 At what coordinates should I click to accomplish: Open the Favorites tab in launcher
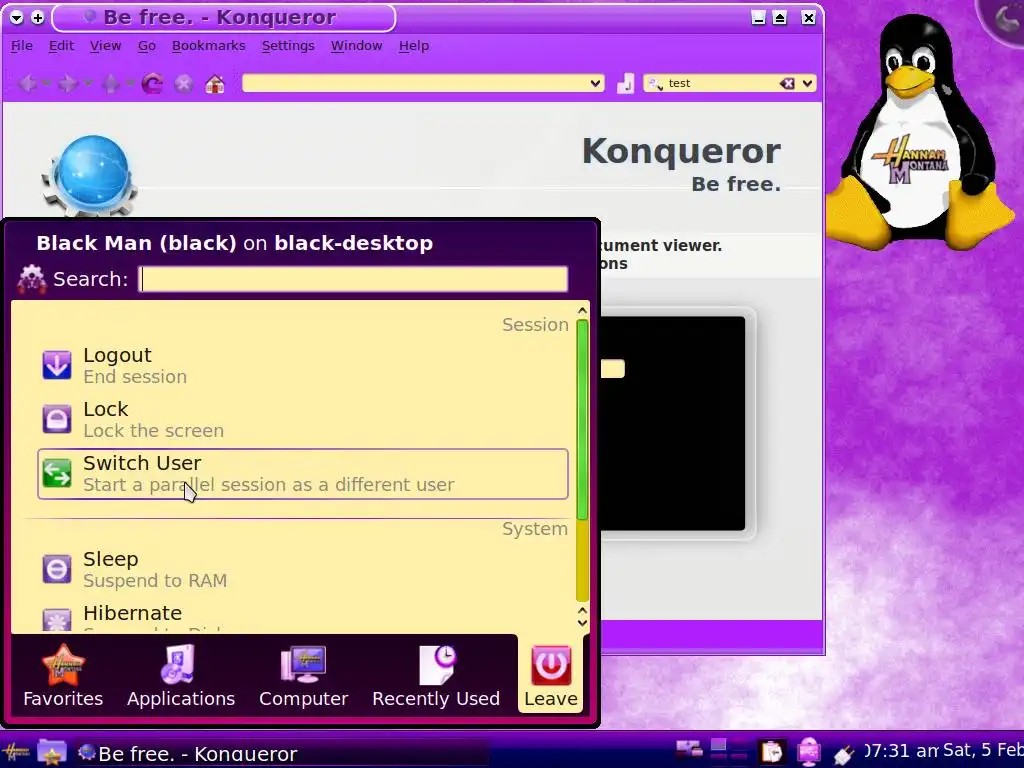click(x=63, y=676)
